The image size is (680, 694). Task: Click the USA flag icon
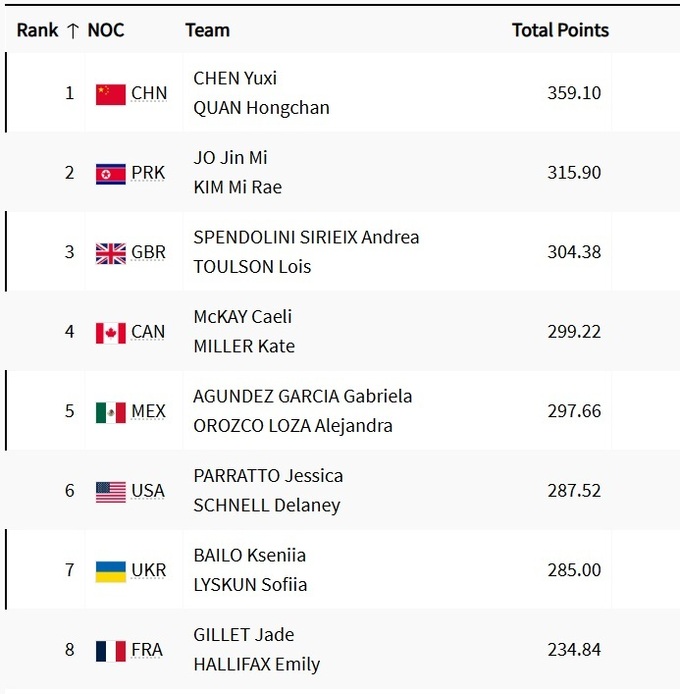pyautogui.click(x=111, y=491)
